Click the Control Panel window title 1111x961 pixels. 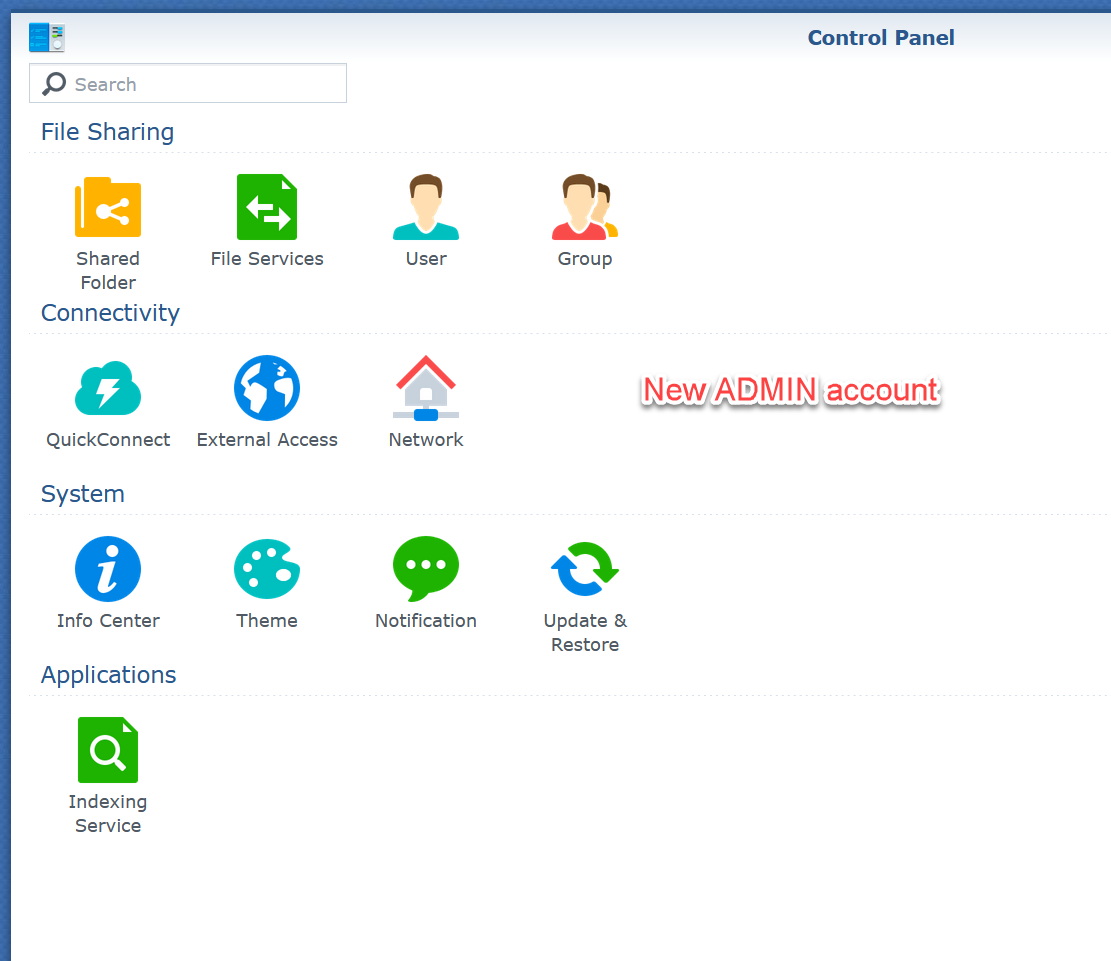pos(880,38)
